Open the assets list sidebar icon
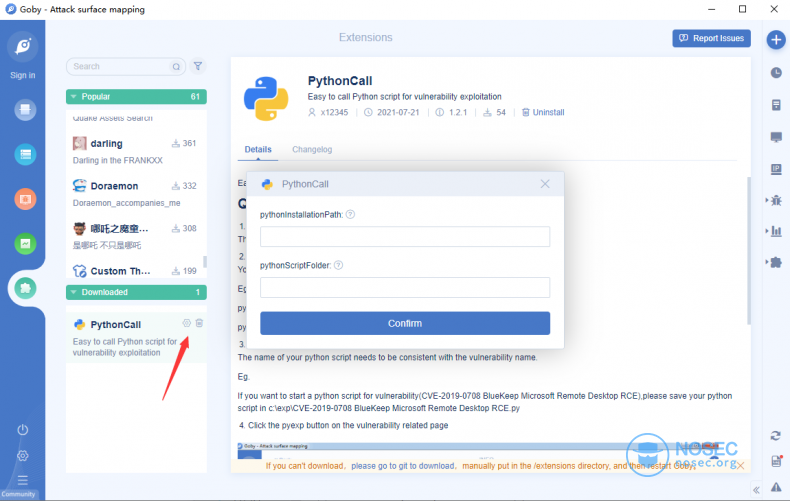The image size is (790, 501). 25,154
